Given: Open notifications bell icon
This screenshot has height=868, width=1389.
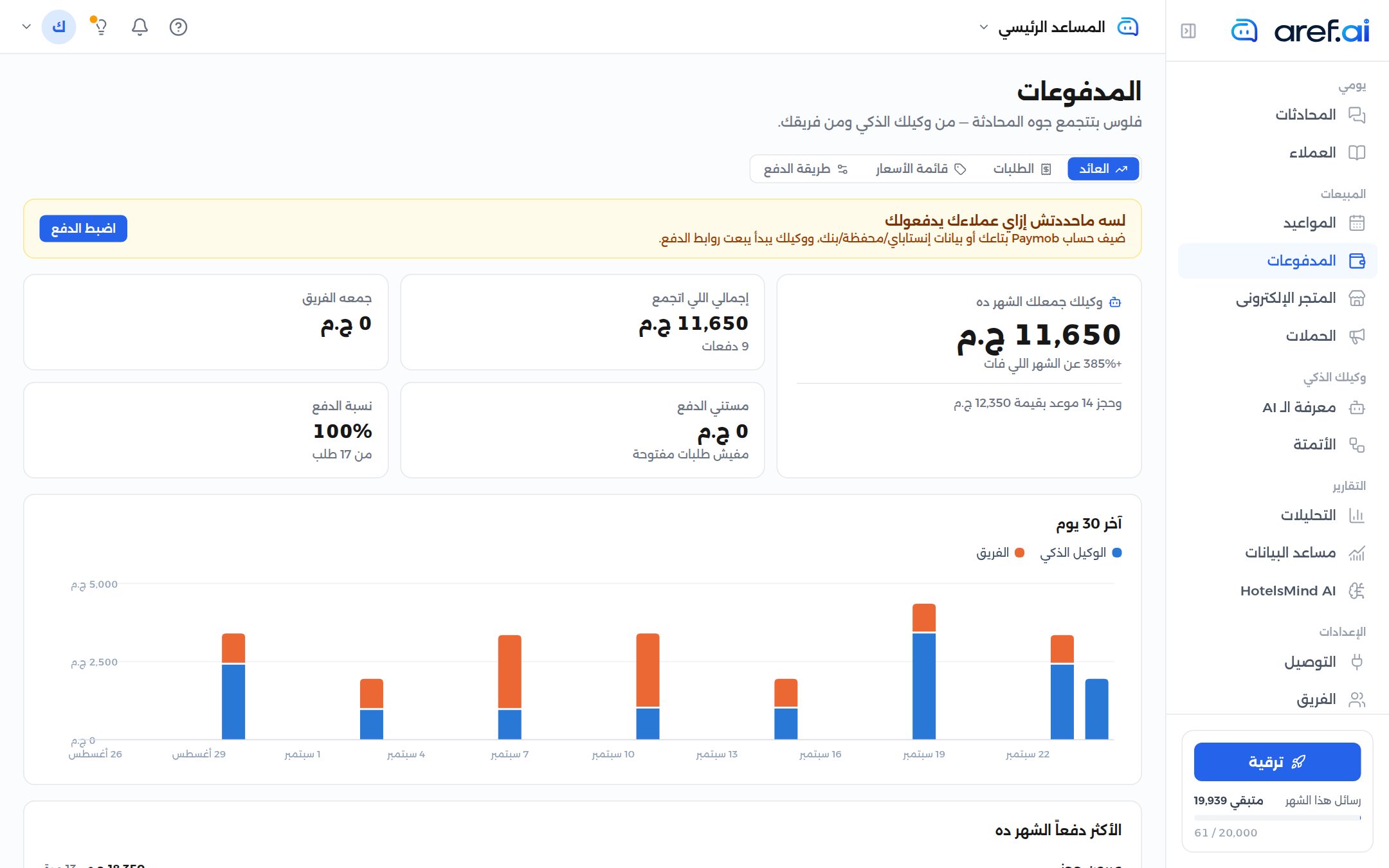Looking at the screenshot, I should [140, 27].
